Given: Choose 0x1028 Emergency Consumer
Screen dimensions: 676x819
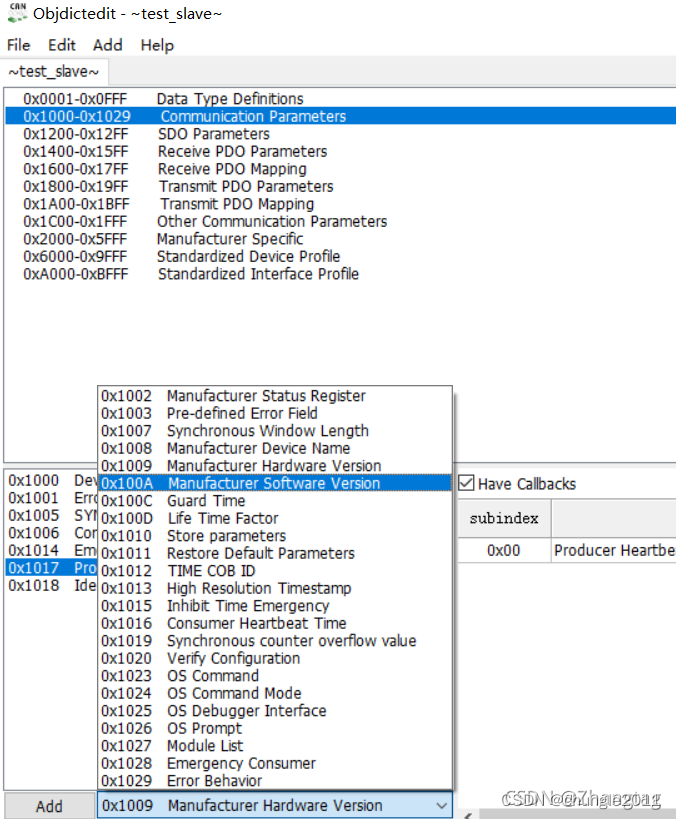Looking at the screenshot, I should [x=275, y=763].
